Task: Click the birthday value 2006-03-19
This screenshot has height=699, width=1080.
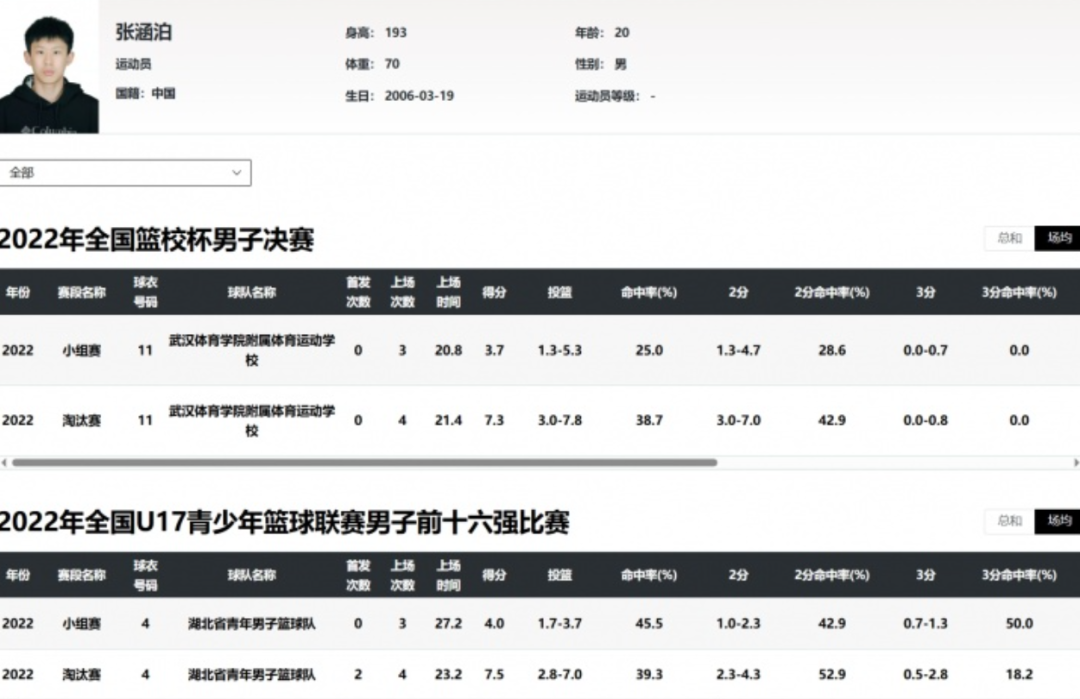Action: click(419, 96)
